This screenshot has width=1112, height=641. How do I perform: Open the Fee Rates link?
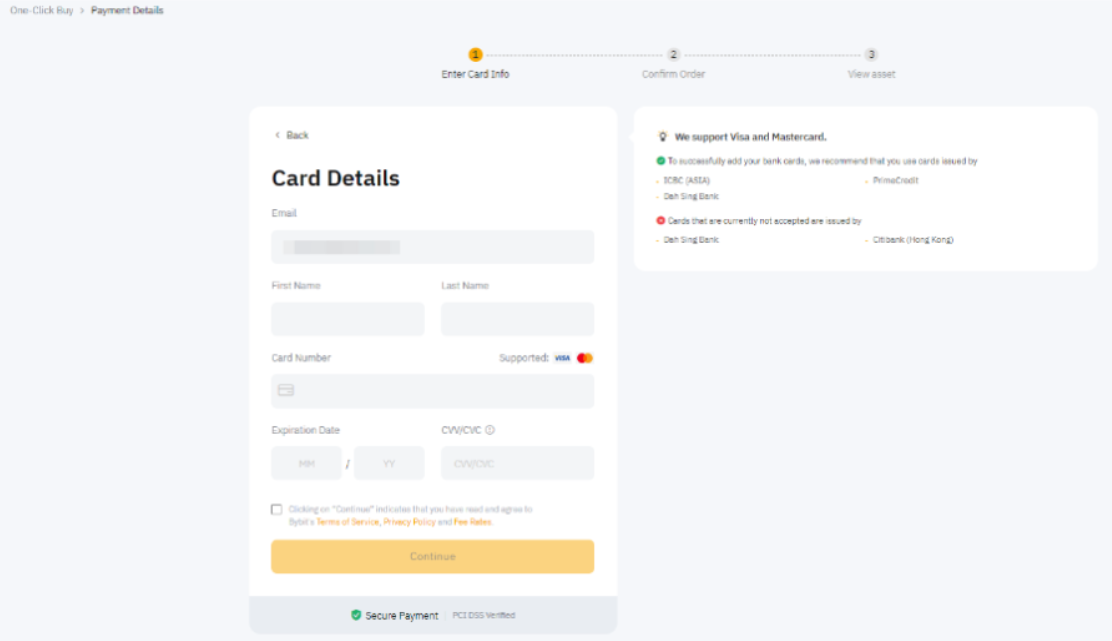[x=472, y=522]
